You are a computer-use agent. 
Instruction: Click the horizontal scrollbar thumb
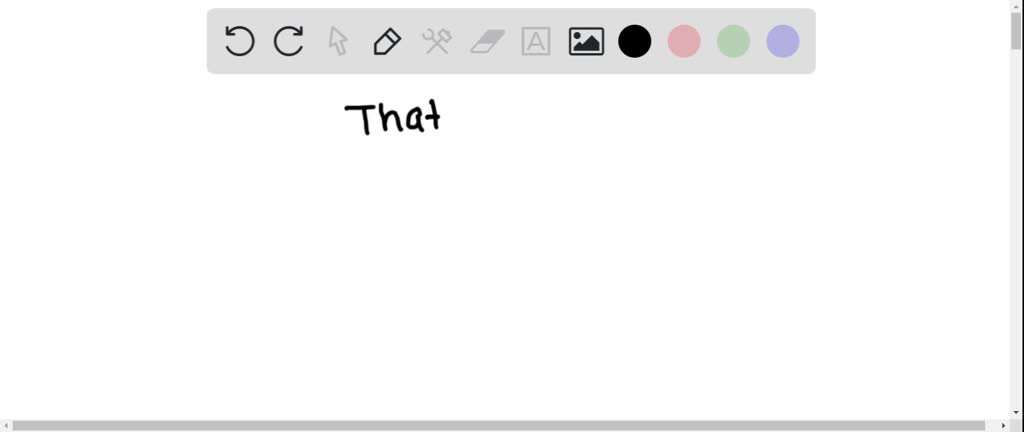[x=498, y=426]
